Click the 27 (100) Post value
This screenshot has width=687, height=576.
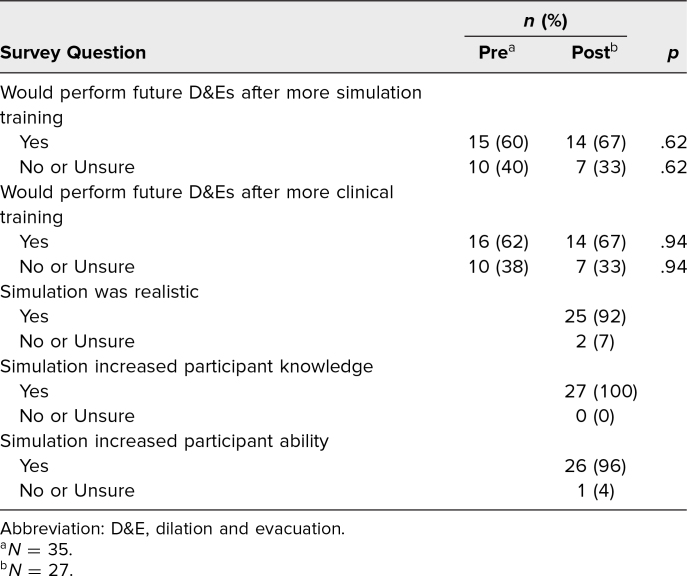(x=601, y=391)
